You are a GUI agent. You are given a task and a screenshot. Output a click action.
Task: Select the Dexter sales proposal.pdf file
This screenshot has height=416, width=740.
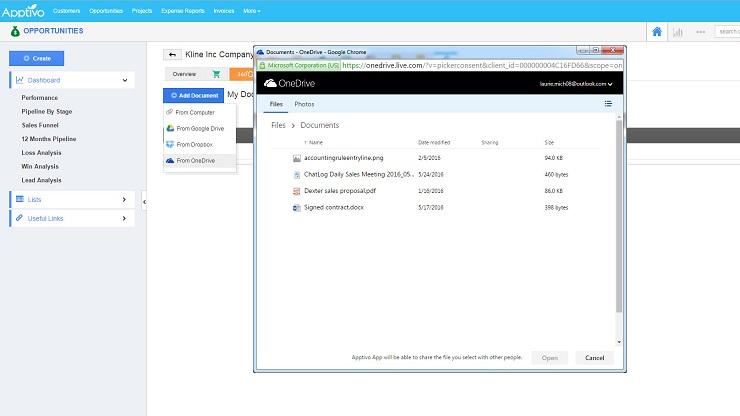tap(340, 191)
